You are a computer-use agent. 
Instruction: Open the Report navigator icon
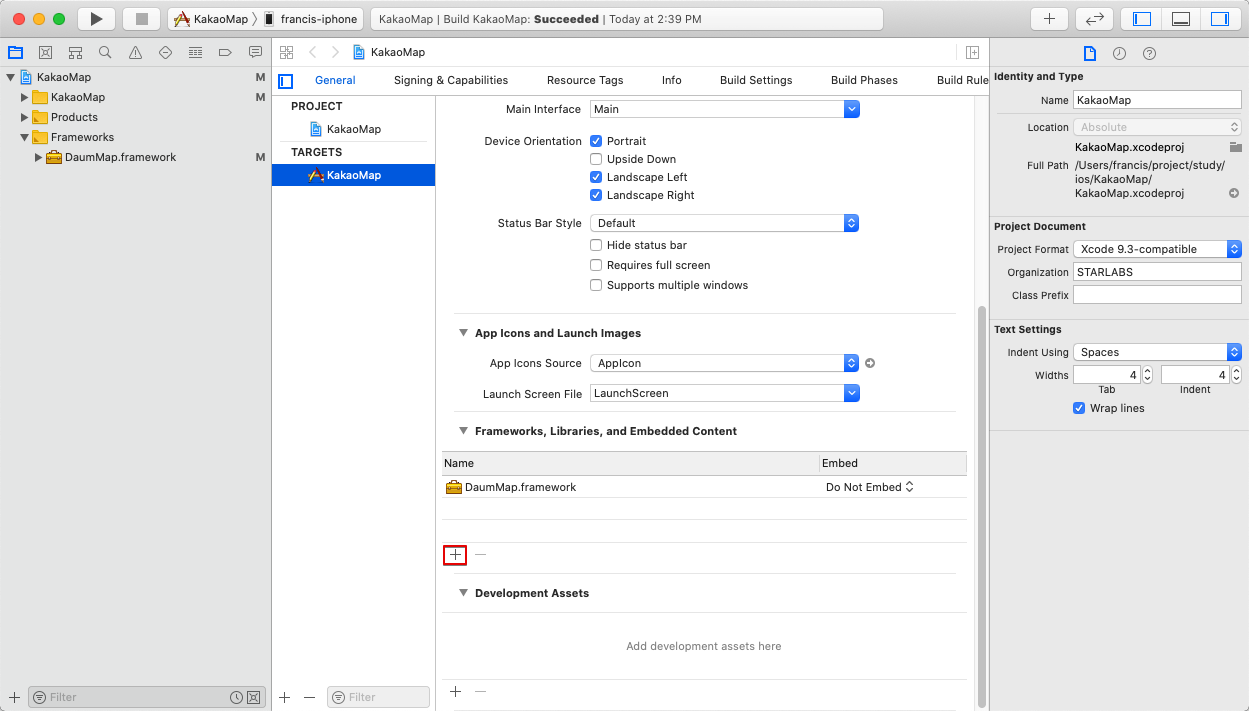tap(255, 52)
